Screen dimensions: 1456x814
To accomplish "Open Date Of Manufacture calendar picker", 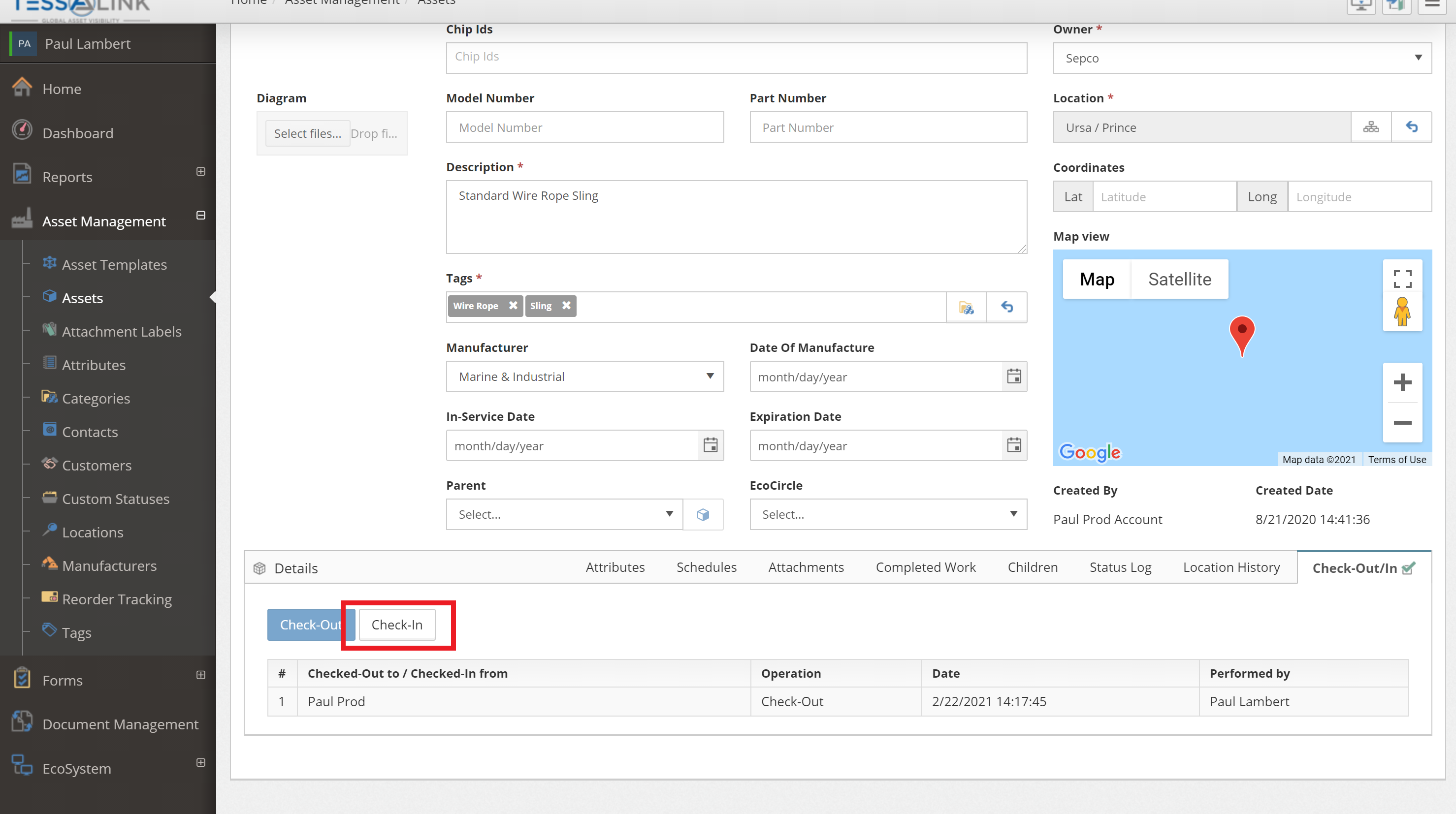I will pos(1014,376).
